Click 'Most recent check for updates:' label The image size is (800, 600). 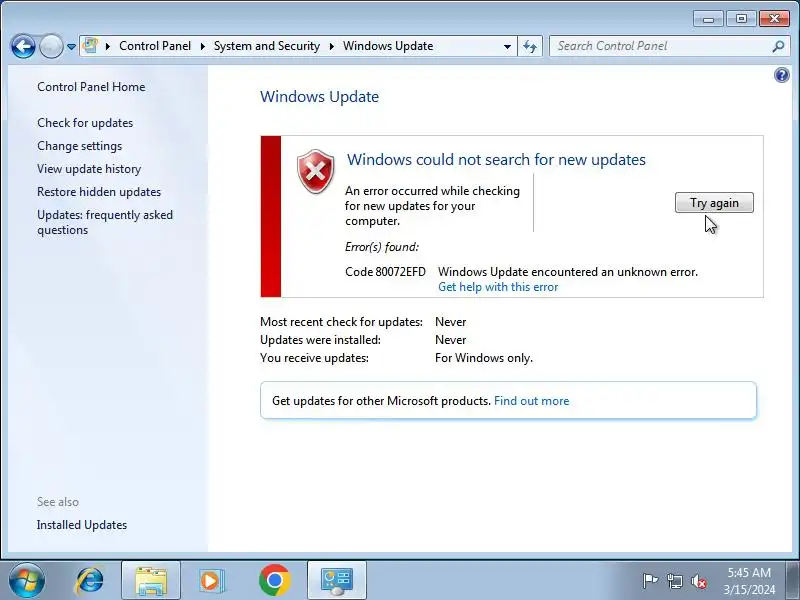coord(341,322)
